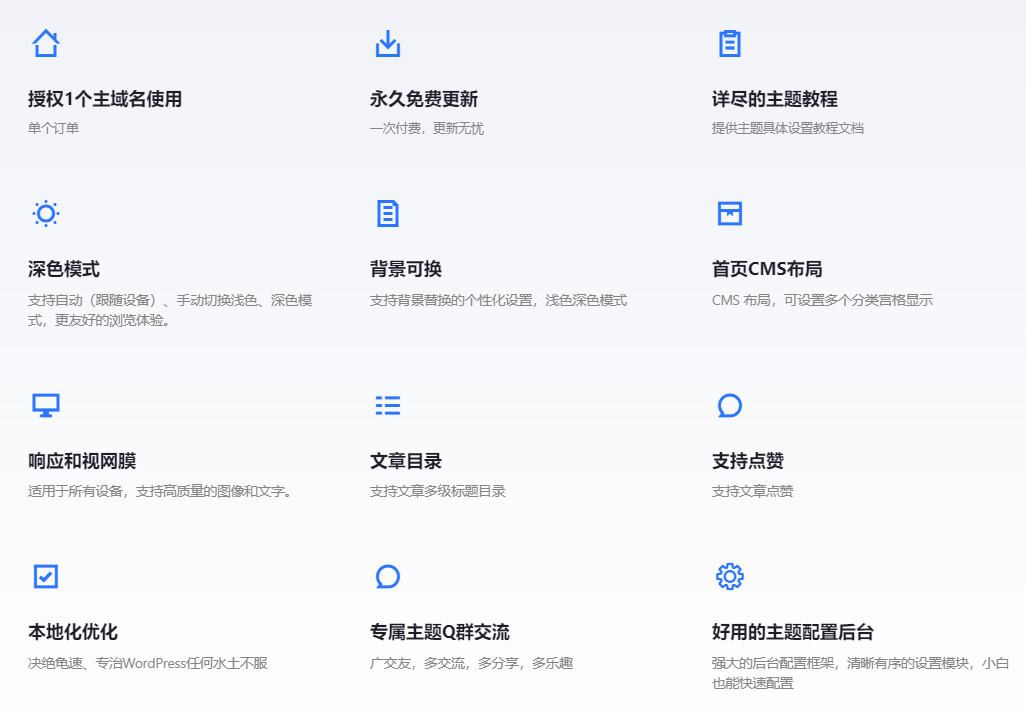The image size is (1026, 709).
Task: Click the sun icon for 深色模式
Action: click(46, 213)
